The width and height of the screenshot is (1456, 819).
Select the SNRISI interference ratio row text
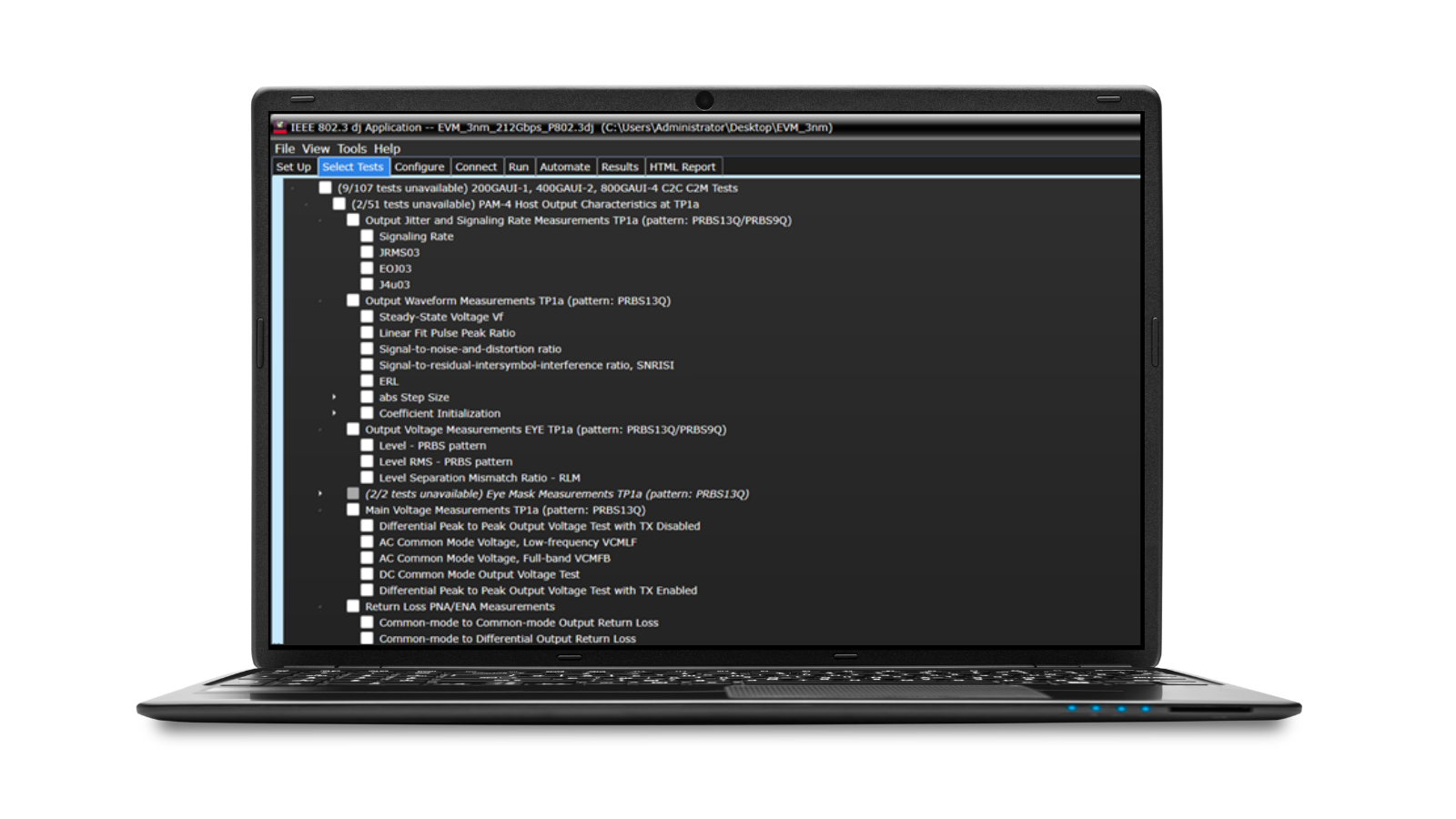tap(526, 365)
